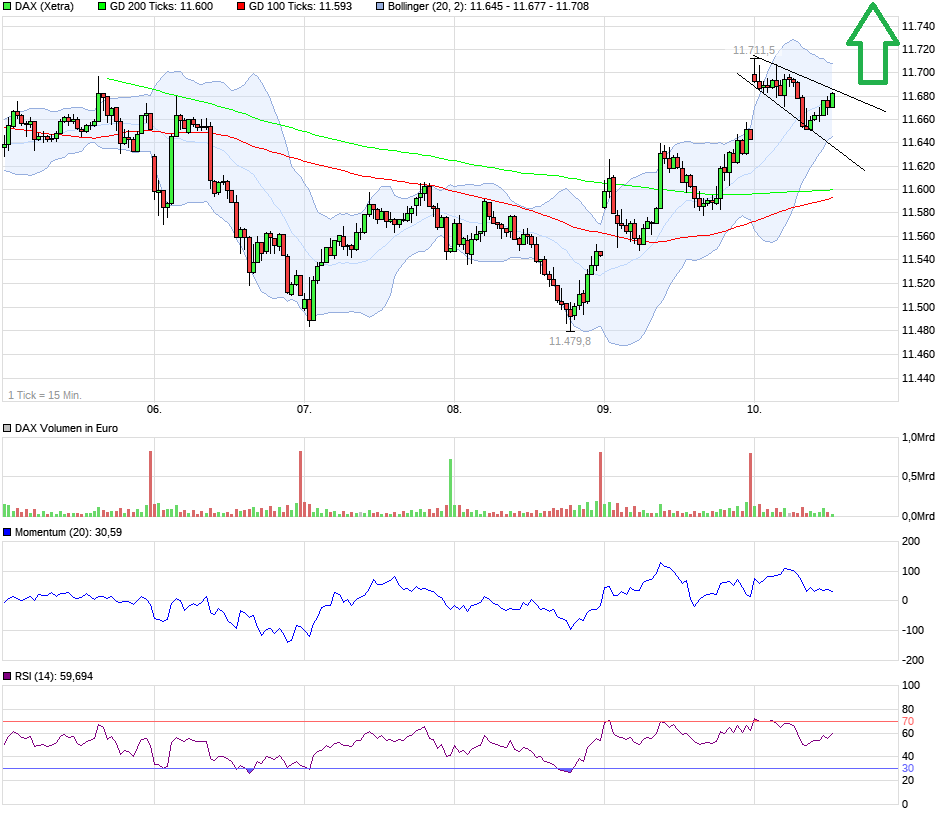Viewport: 940px width, 814px height.
Task: Click the green GD 200 Ticks legend swatch
Action: 102,7
